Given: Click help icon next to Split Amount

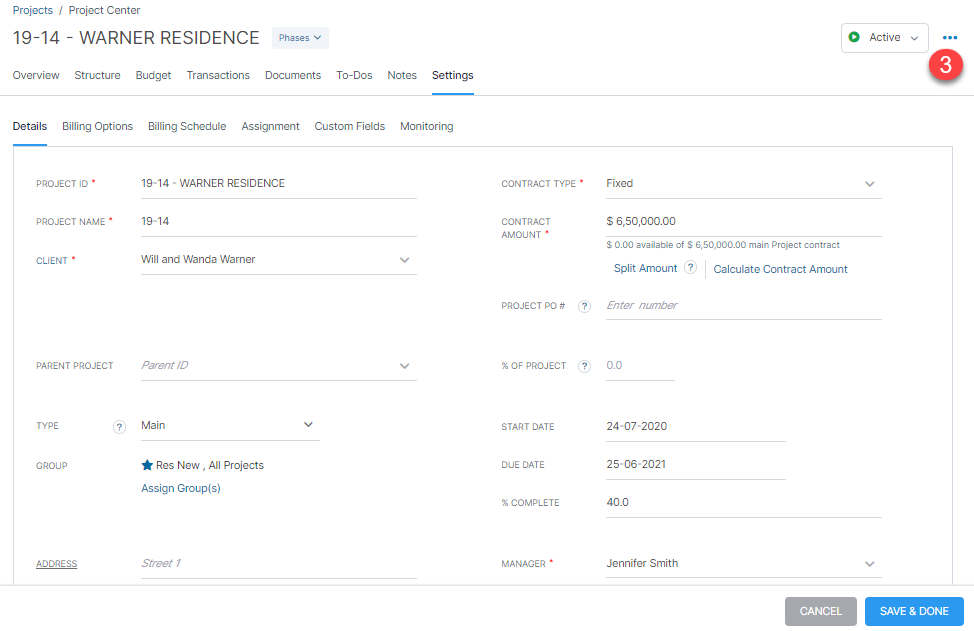Looking at the screenshot, I should tap(690, 268).
